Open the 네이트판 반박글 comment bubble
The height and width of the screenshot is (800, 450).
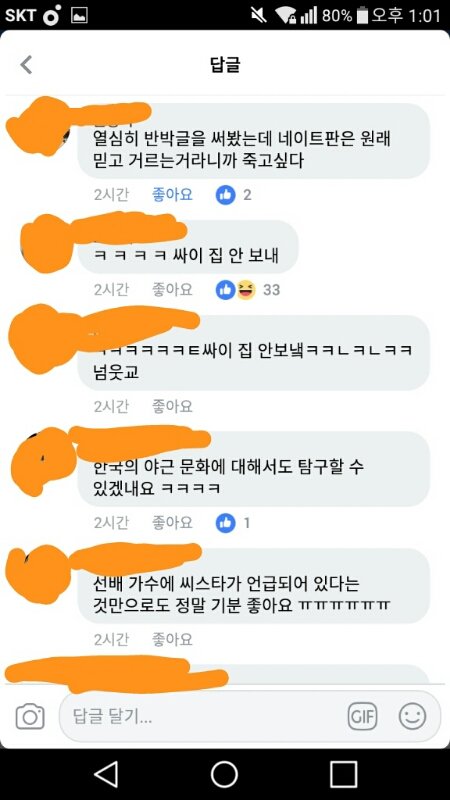tap(254, 141)
